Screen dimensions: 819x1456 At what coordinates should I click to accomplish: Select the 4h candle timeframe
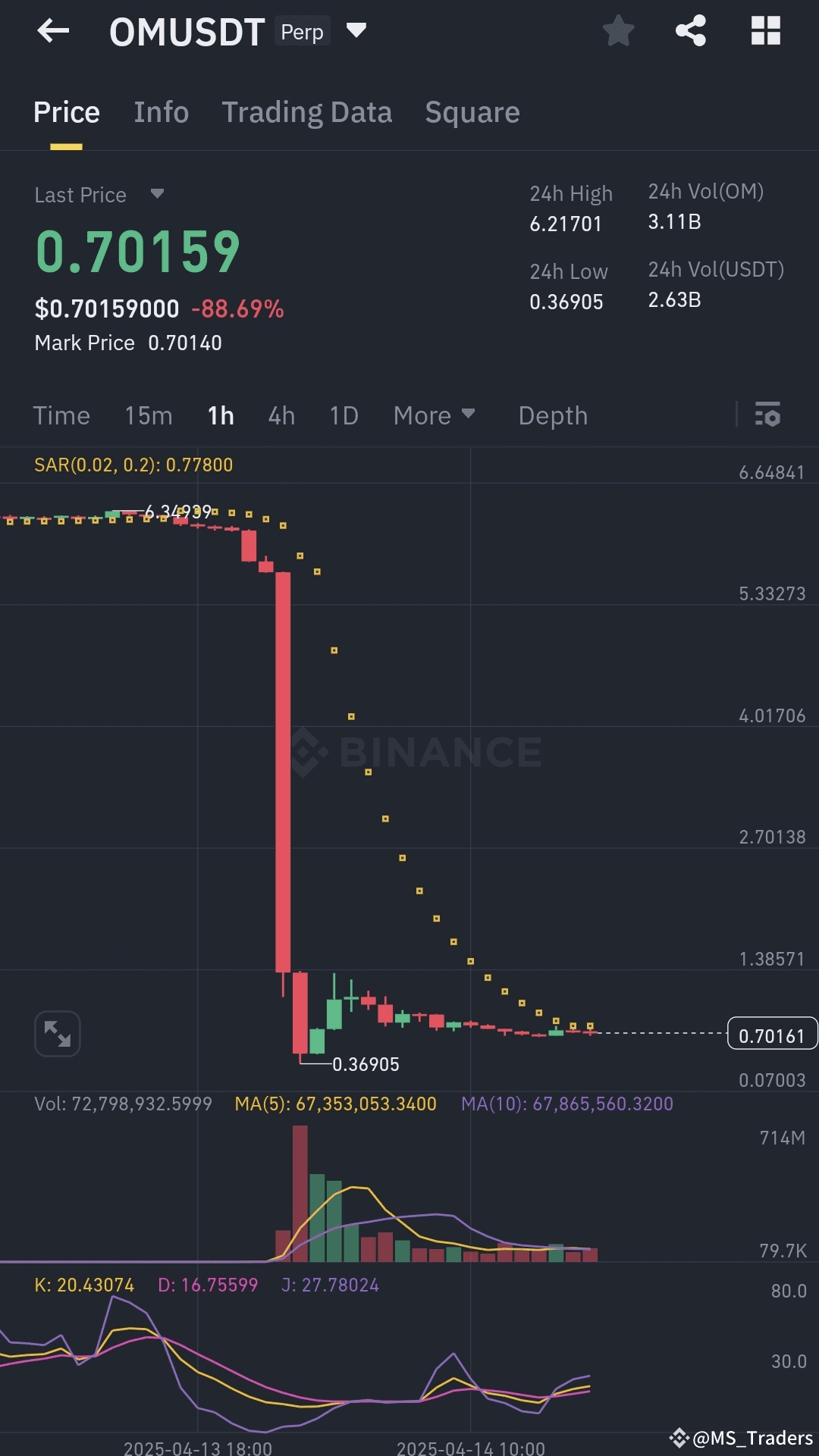click(281, 415)
